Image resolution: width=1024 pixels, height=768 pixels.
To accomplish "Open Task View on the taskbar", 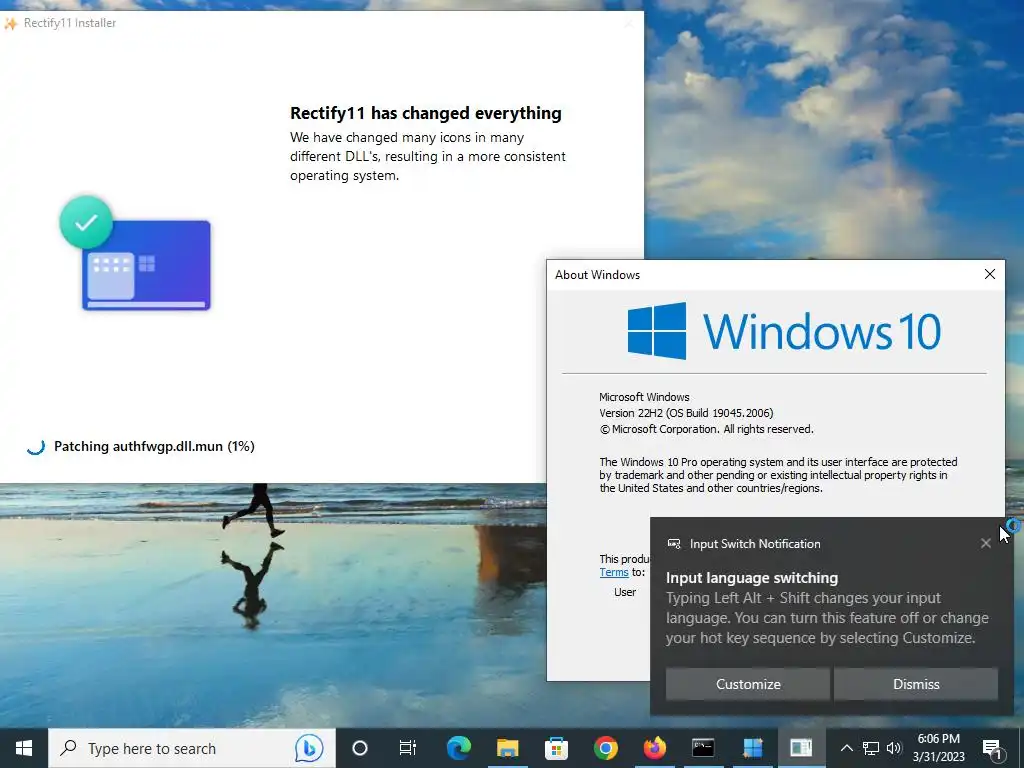I will point(408,748).
